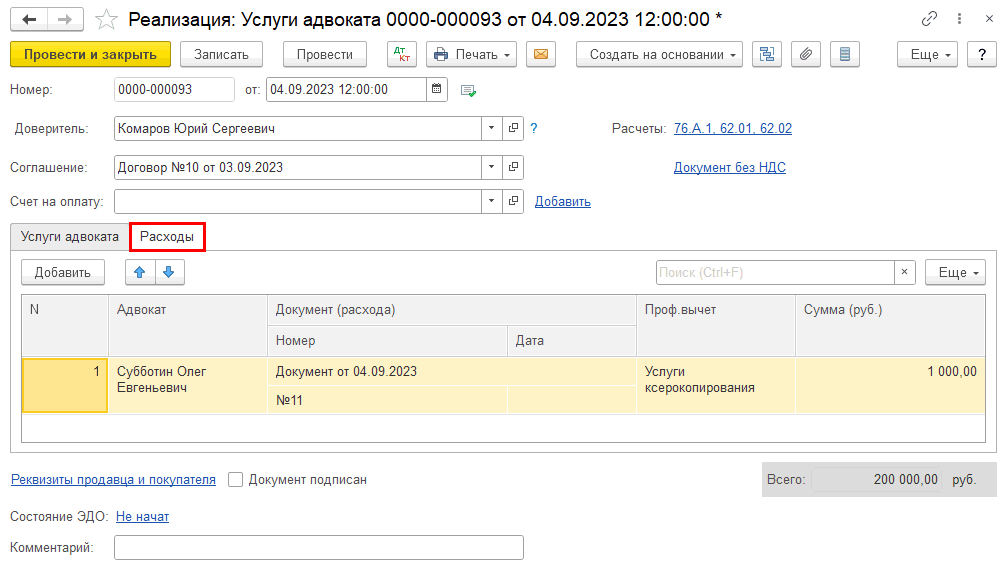Click the calendar icon in date field

(x=437, y=89)
